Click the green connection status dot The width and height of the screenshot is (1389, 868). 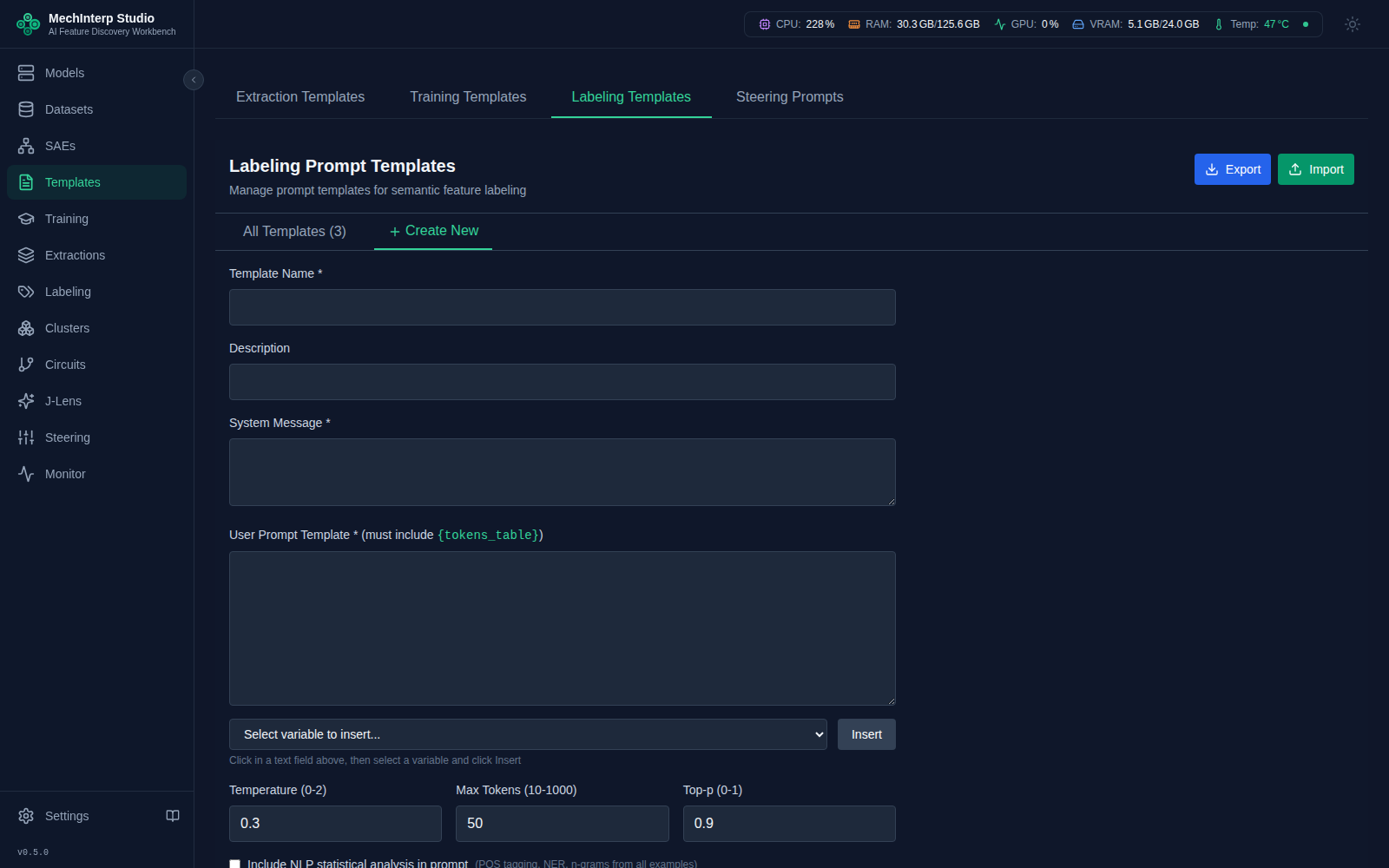click(x=1306, y=24)
